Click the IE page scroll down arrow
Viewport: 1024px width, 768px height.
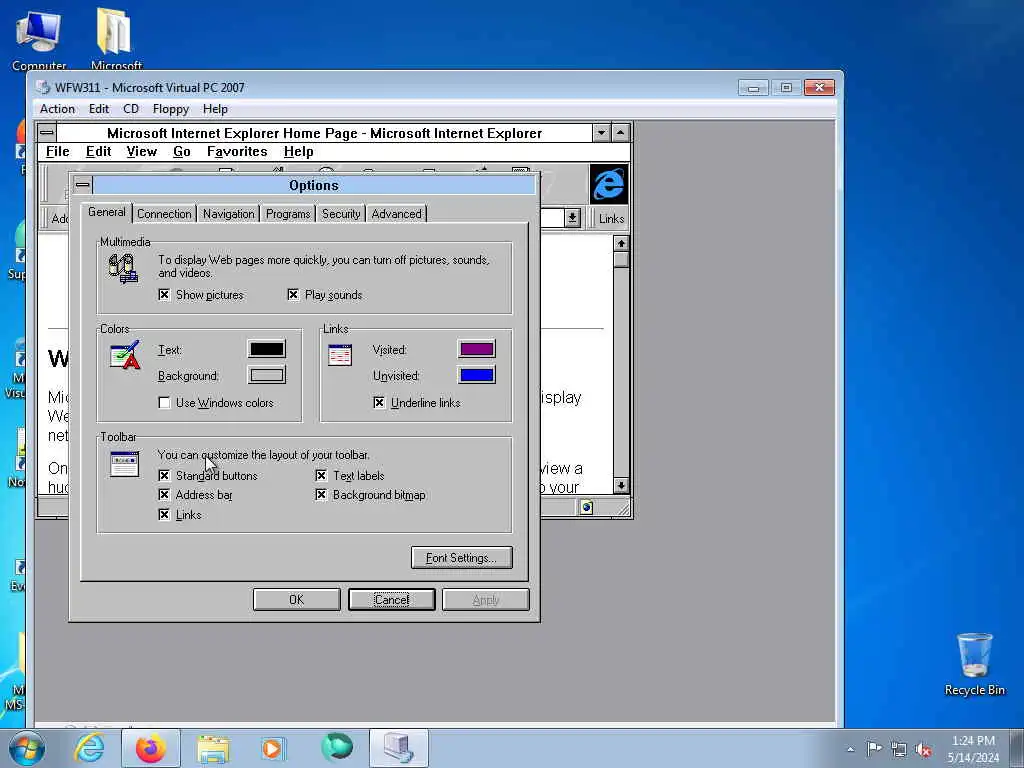[x=621, y=485]
